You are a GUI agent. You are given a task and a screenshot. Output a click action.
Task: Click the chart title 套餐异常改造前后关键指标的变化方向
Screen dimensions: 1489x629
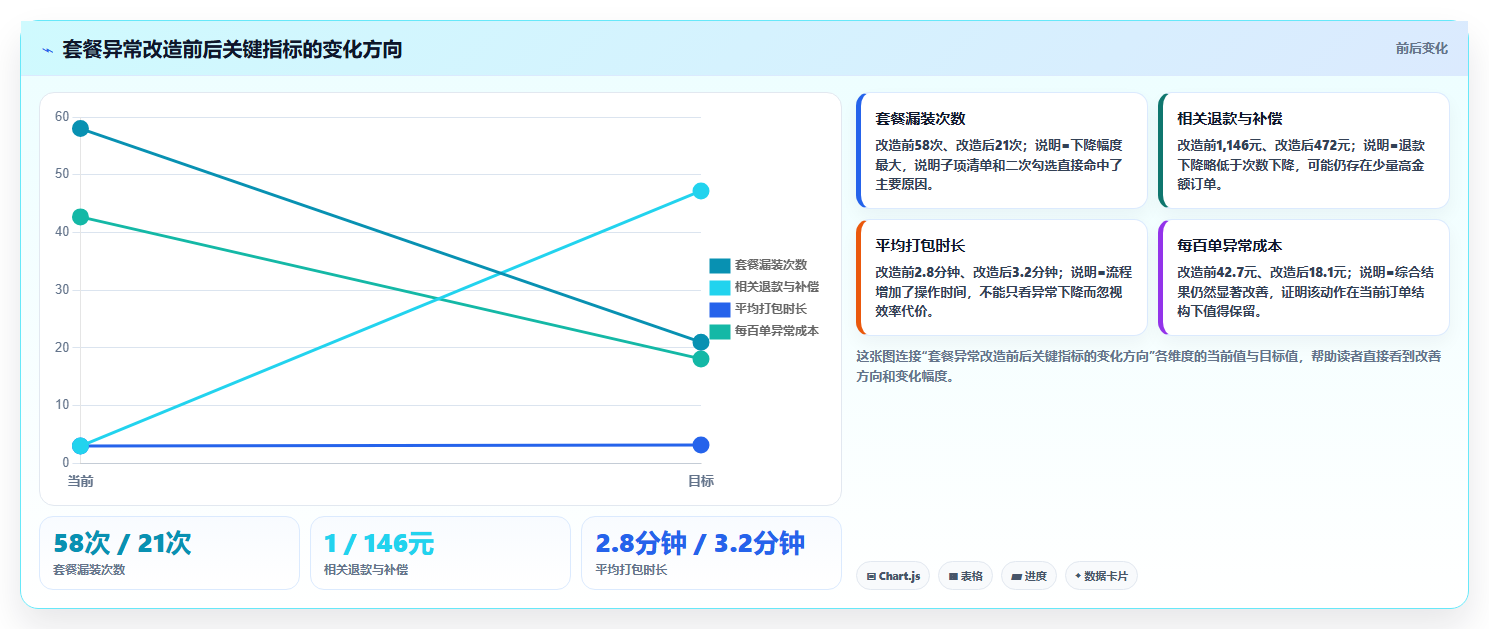[232, 49]
